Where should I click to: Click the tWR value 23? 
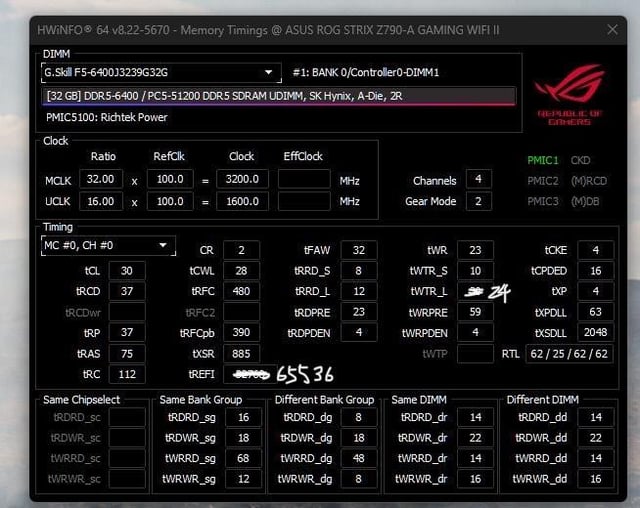click(476, 250)
